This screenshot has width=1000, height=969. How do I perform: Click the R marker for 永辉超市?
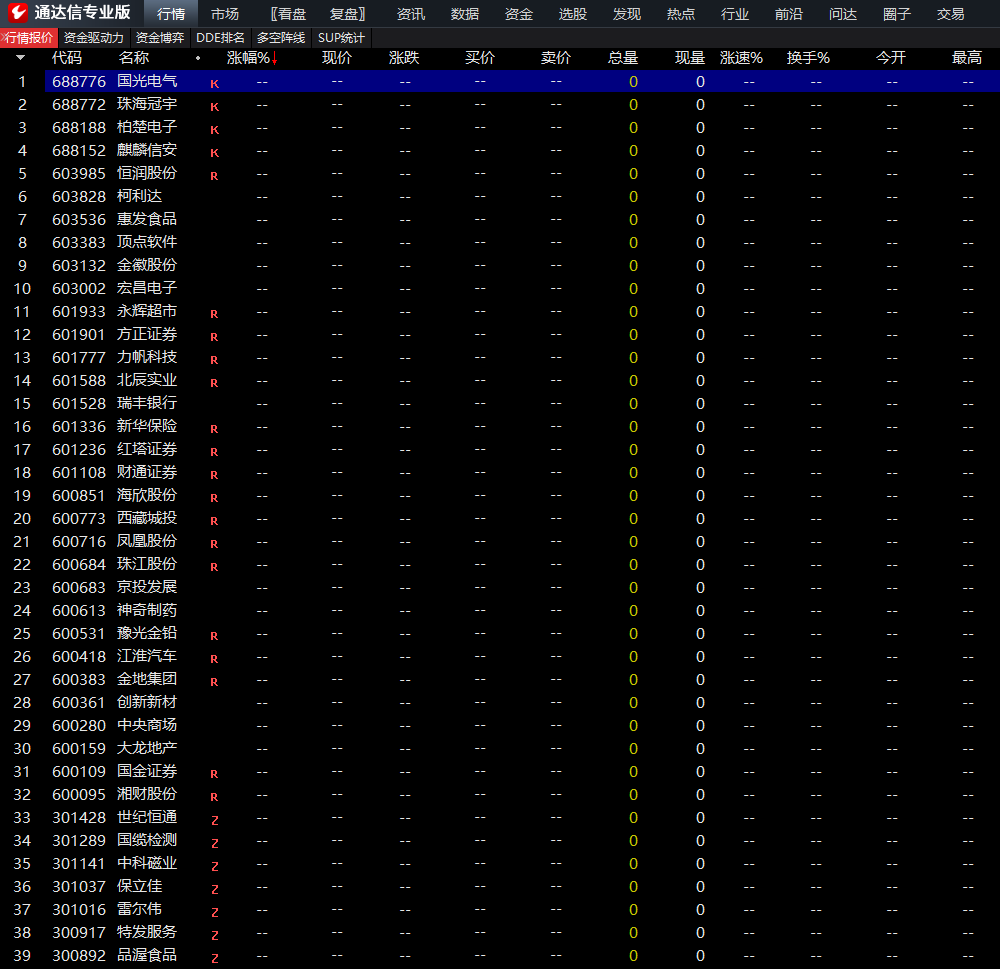tap(214, 314)
